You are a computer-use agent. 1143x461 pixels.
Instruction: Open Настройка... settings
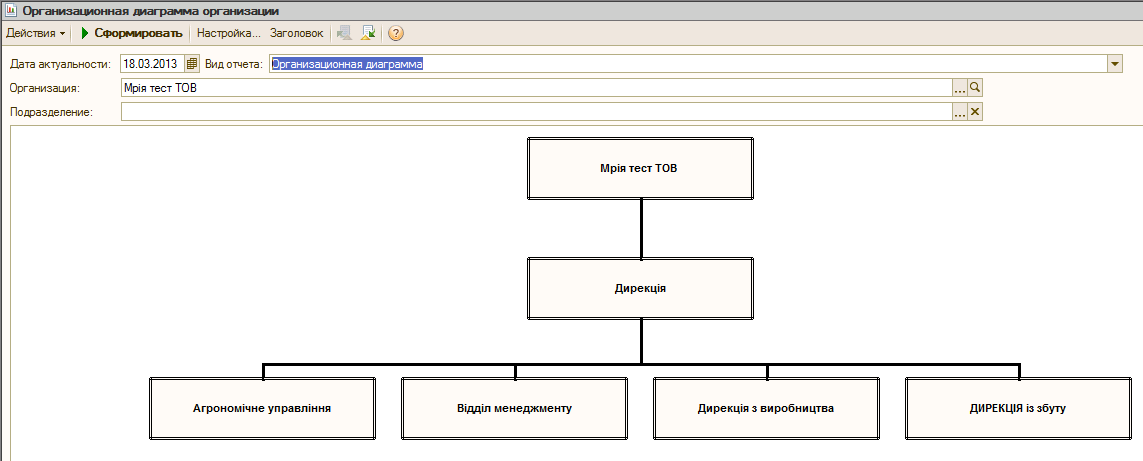click(229, 34)
